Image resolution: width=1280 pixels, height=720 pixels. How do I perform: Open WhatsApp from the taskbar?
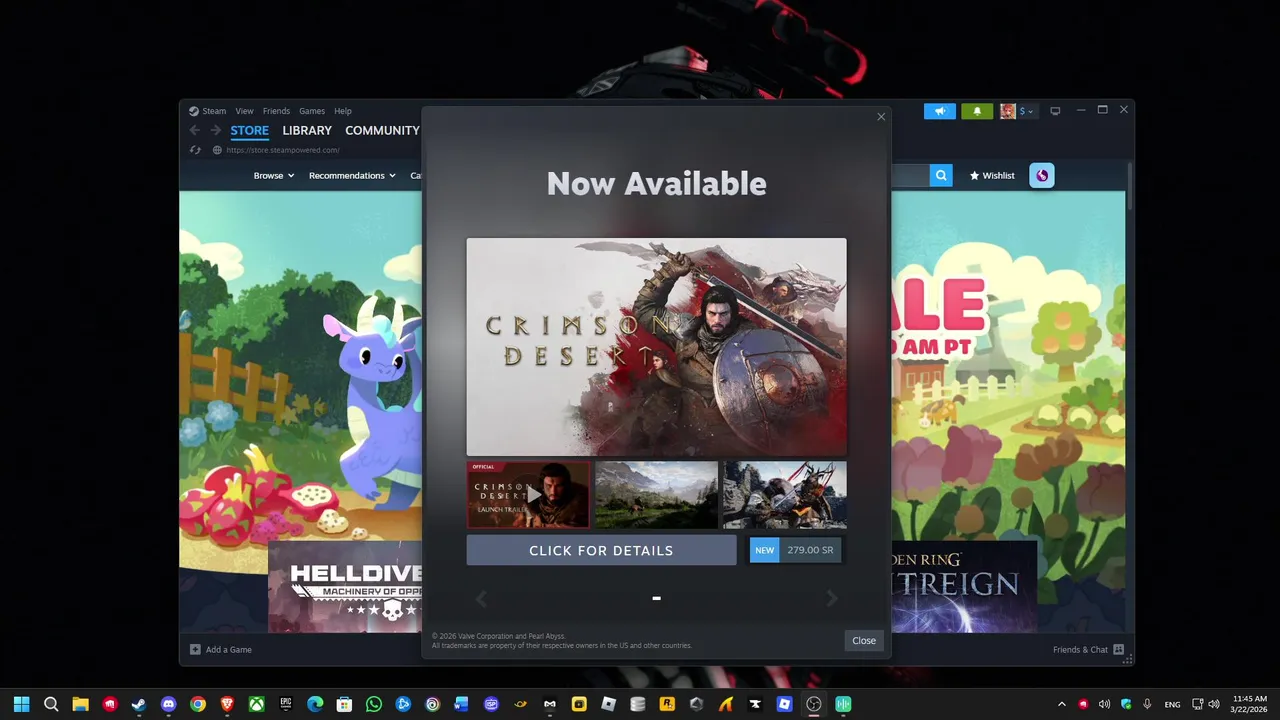pos(374,704)
